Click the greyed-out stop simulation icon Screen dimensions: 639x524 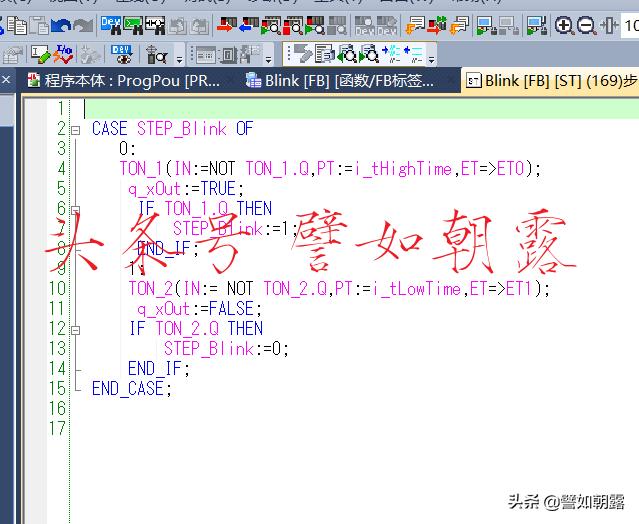(509, 25)
